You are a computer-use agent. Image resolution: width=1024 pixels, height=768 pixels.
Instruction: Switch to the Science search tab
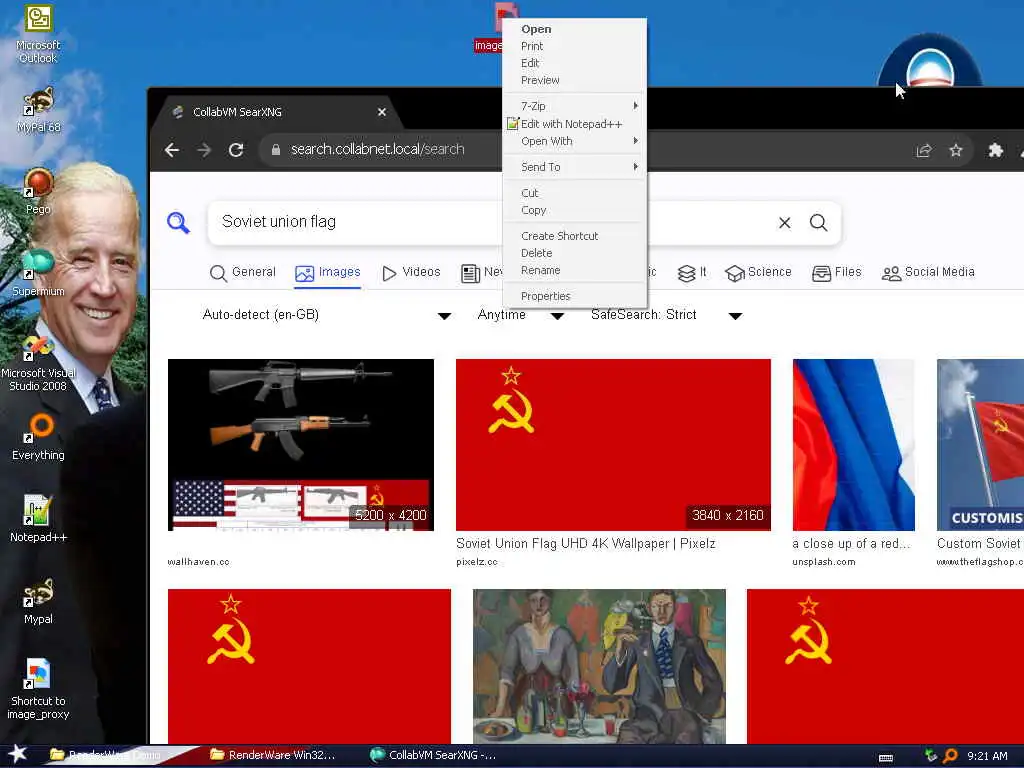(758, 272)
